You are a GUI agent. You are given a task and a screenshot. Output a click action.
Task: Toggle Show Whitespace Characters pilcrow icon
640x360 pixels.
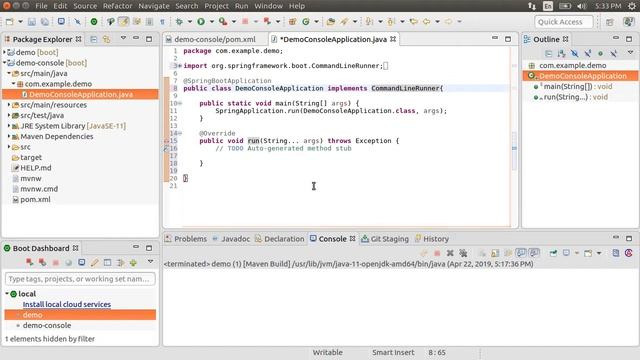tap(162, 22)
